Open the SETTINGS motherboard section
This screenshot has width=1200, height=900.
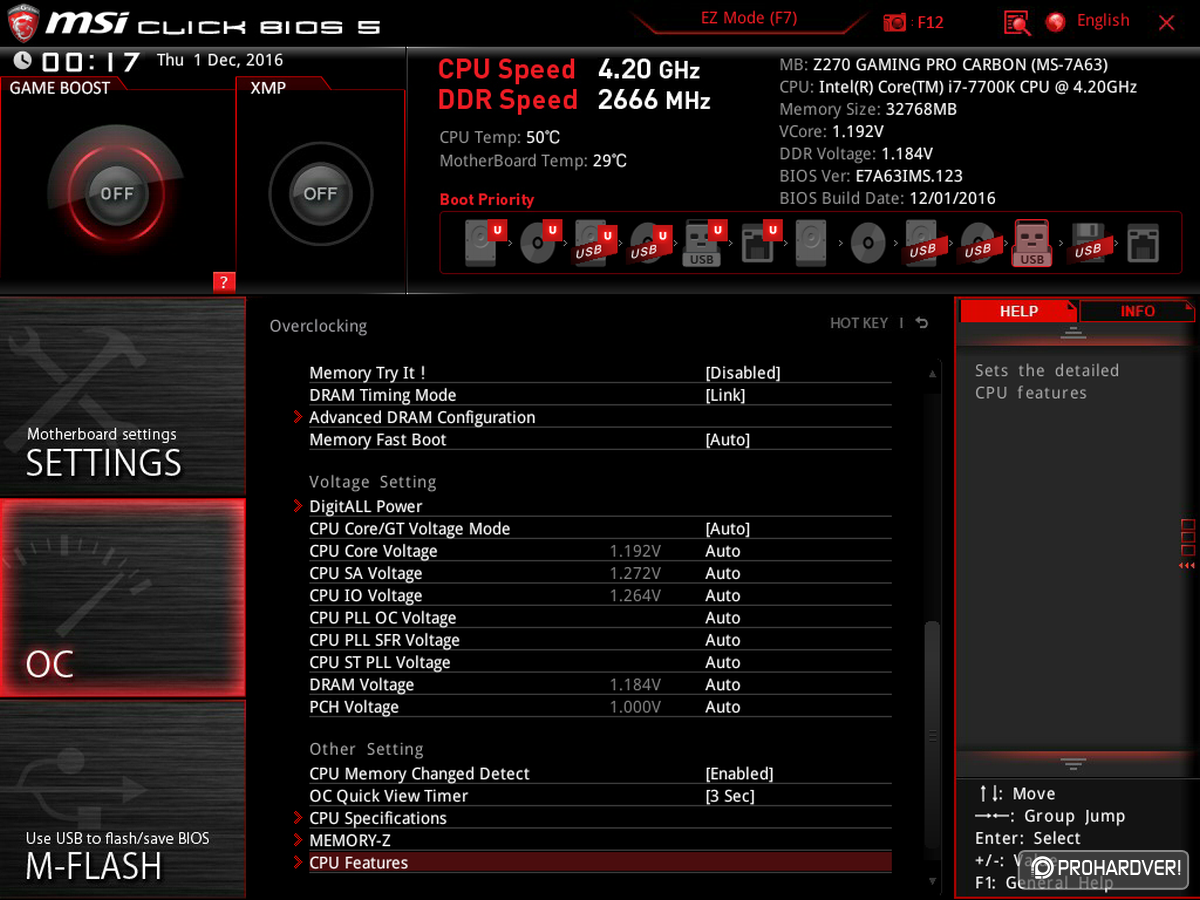[x=122, y=396]
